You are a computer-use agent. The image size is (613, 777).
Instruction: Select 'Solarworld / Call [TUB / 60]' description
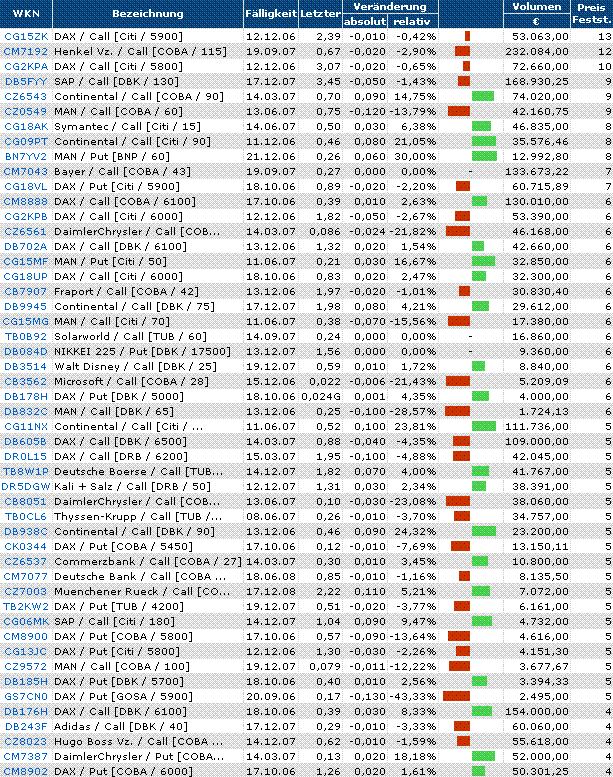[130, 336]
